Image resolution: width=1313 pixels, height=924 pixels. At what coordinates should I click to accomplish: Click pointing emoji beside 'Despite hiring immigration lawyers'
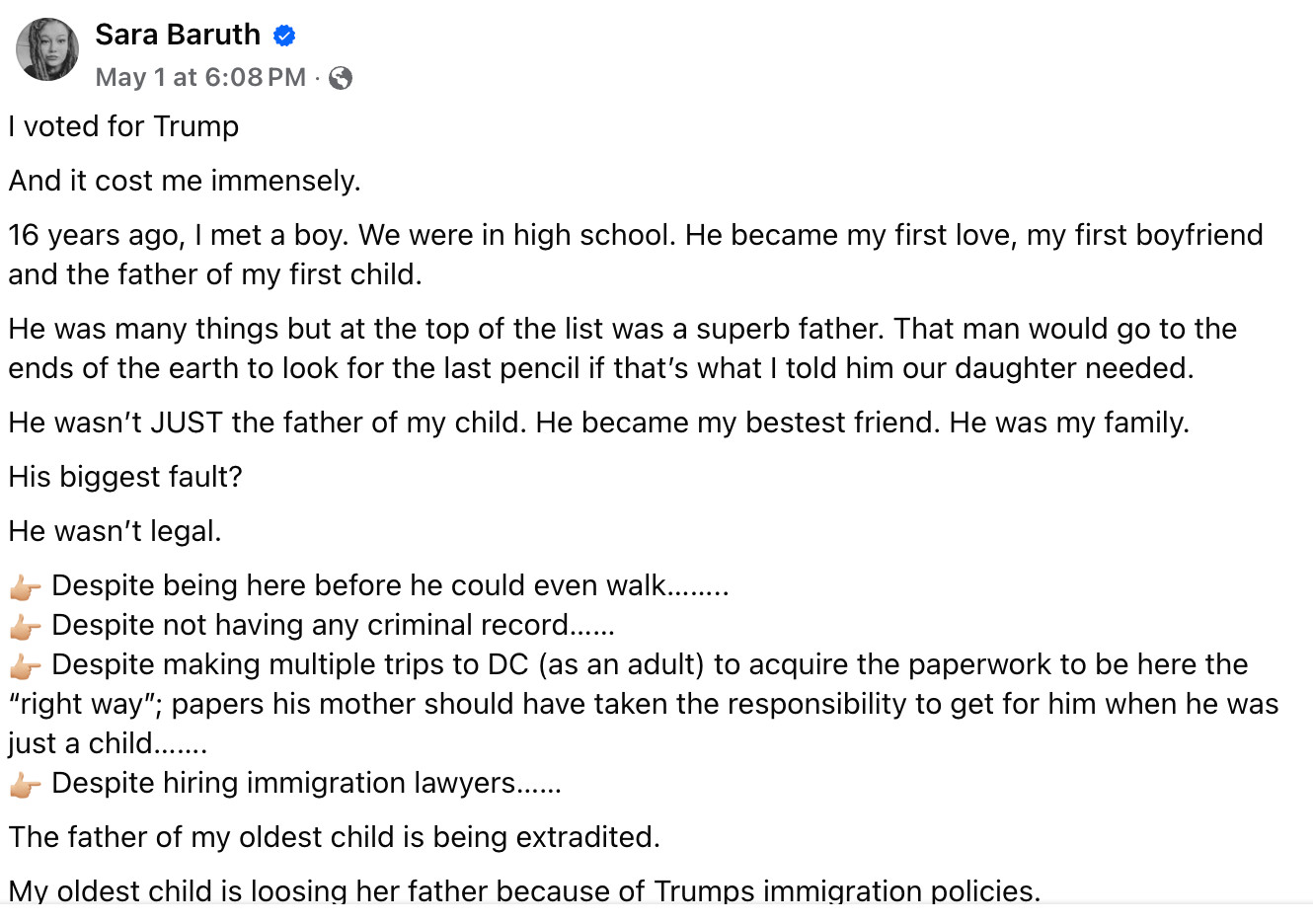(x=25, y=785)
